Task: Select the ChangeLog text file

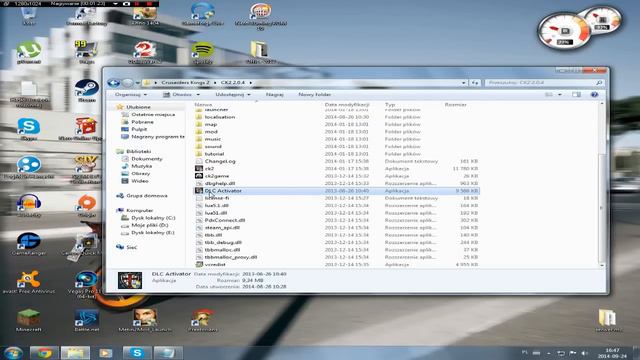Action: click(x=336, y=161)
